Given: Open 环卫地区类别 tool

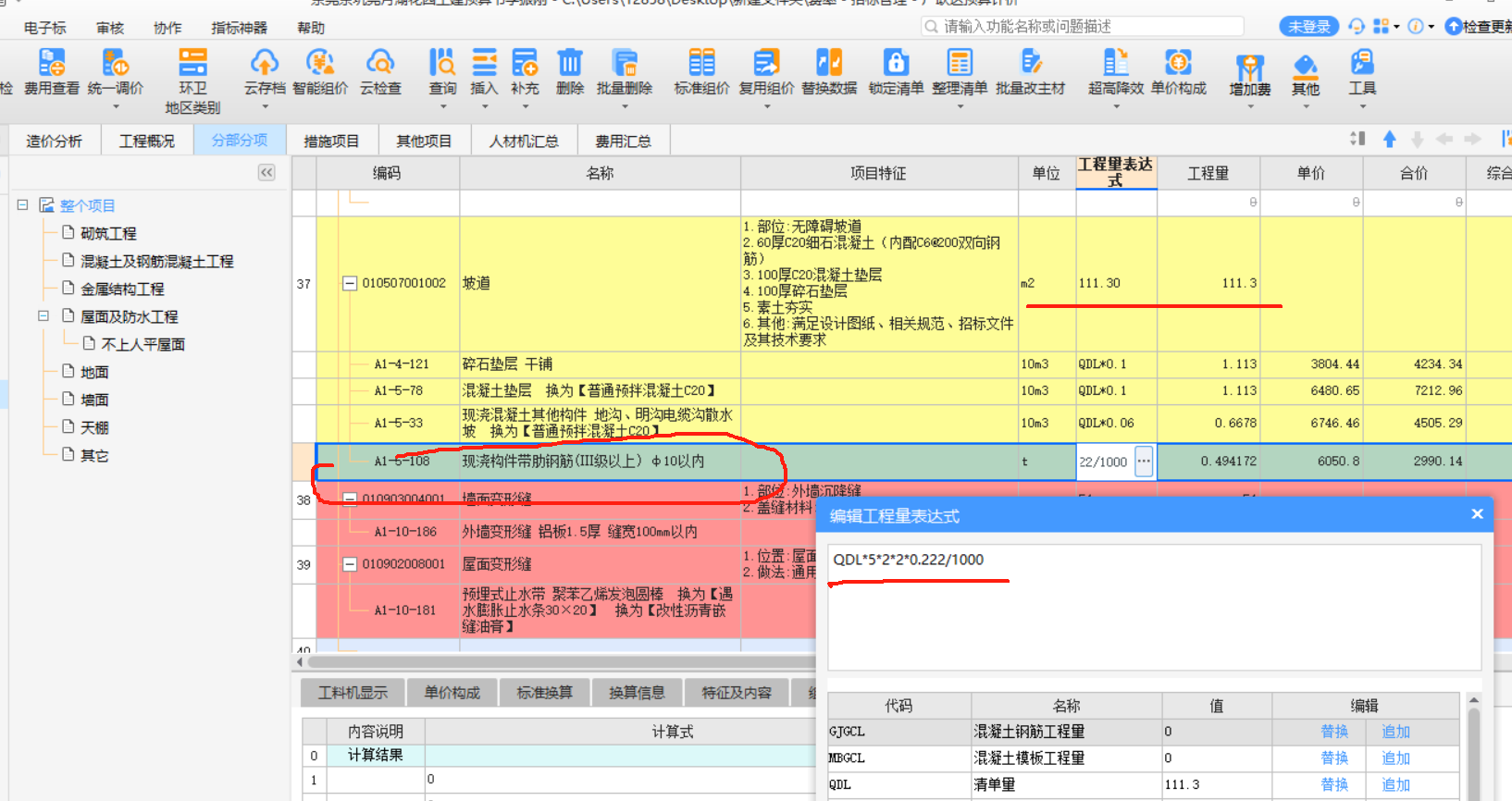Looking at the screenshot, I should (x=192, y=81).
